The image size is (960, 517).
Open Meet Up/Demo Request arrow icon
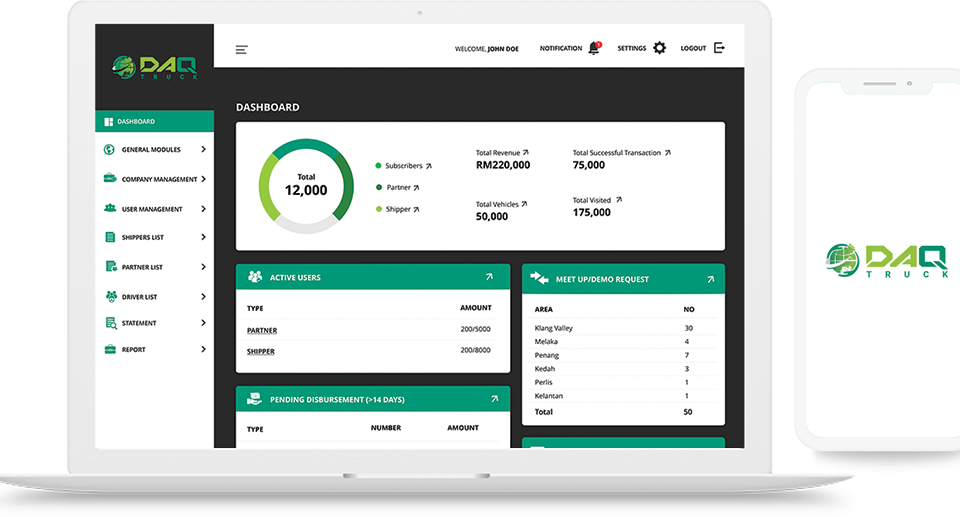click(x=710, y=279)
